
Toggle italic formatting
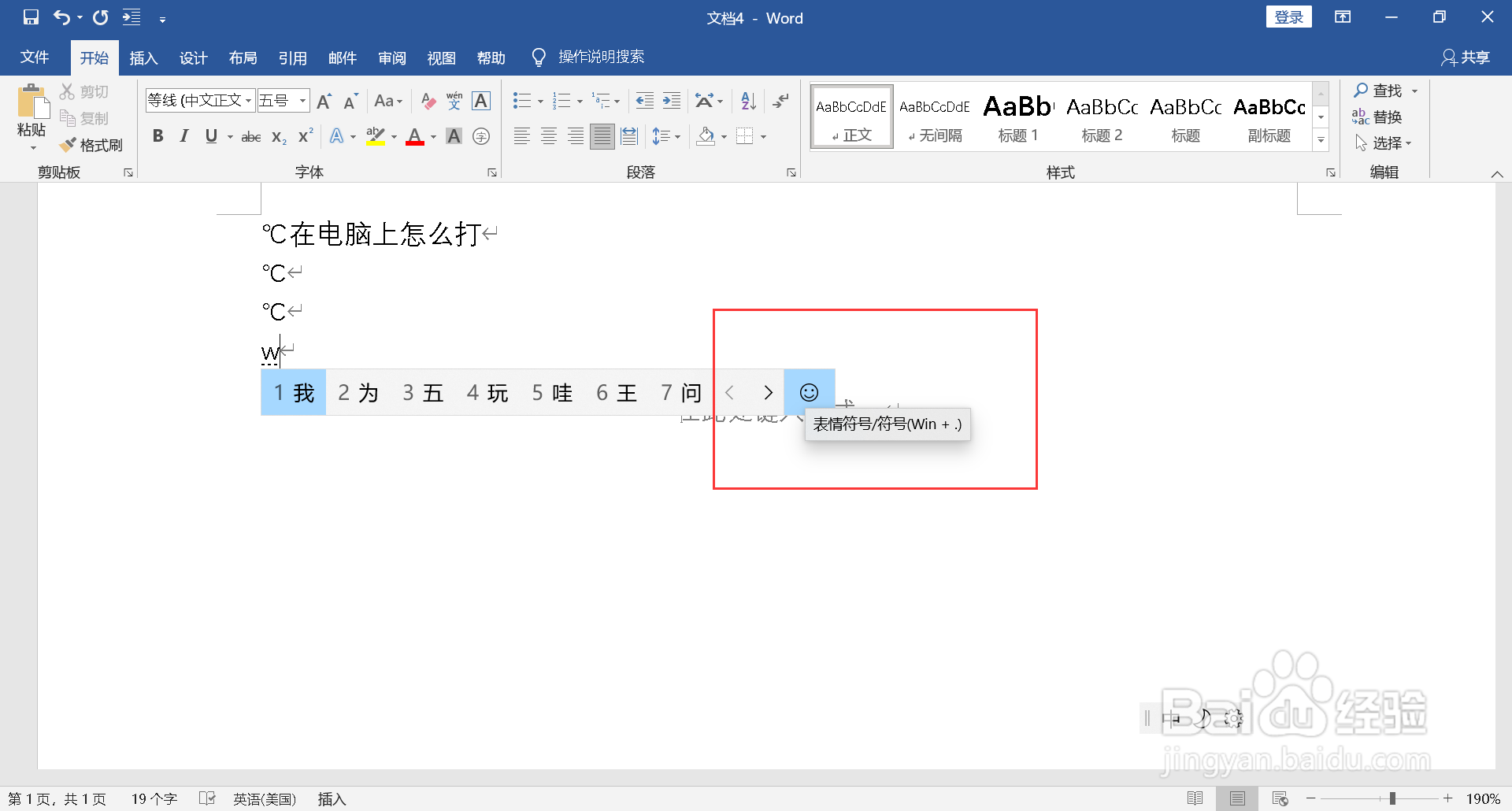click(x=184, y=136)
